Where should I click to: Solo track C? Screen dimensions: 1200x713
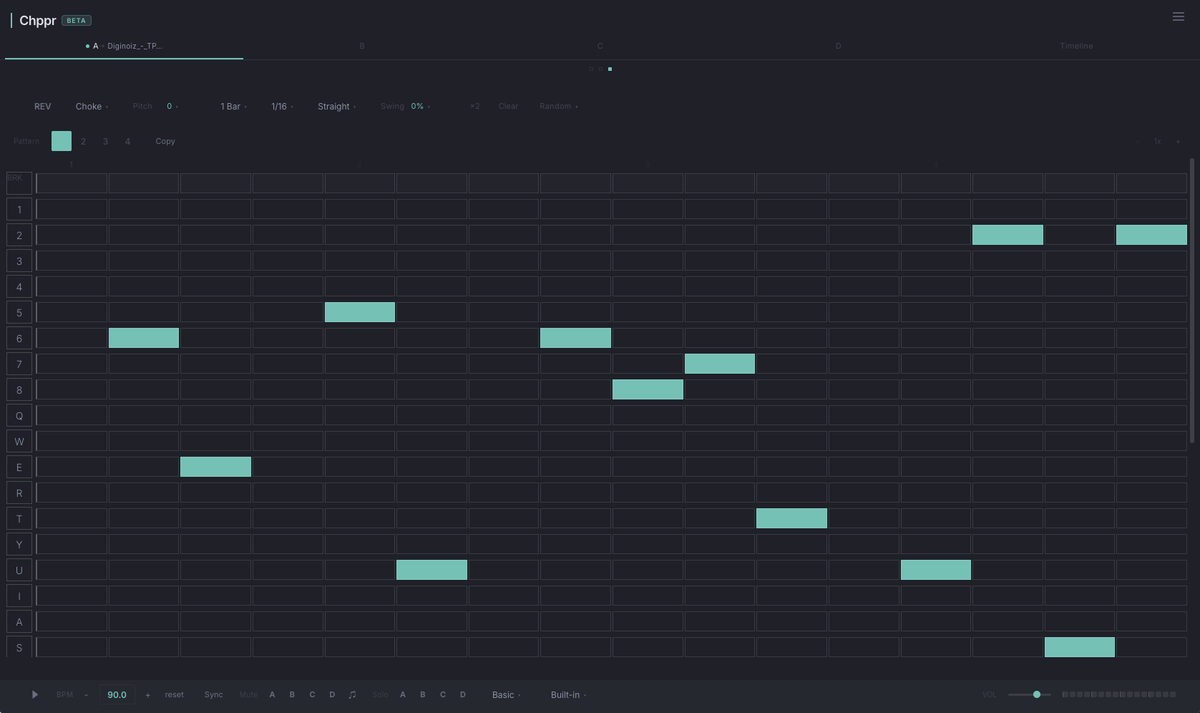443,694
